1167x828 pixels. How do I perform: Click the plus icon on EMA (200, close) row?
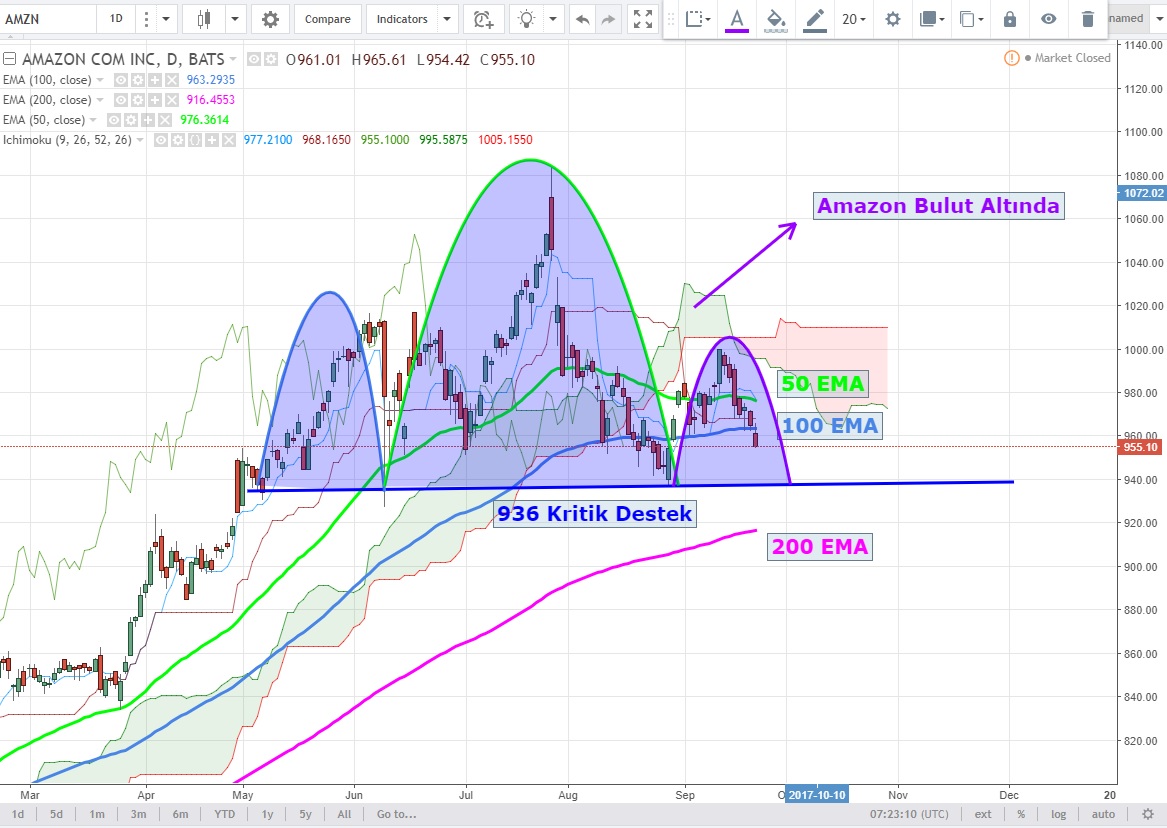tap(155, 100)
